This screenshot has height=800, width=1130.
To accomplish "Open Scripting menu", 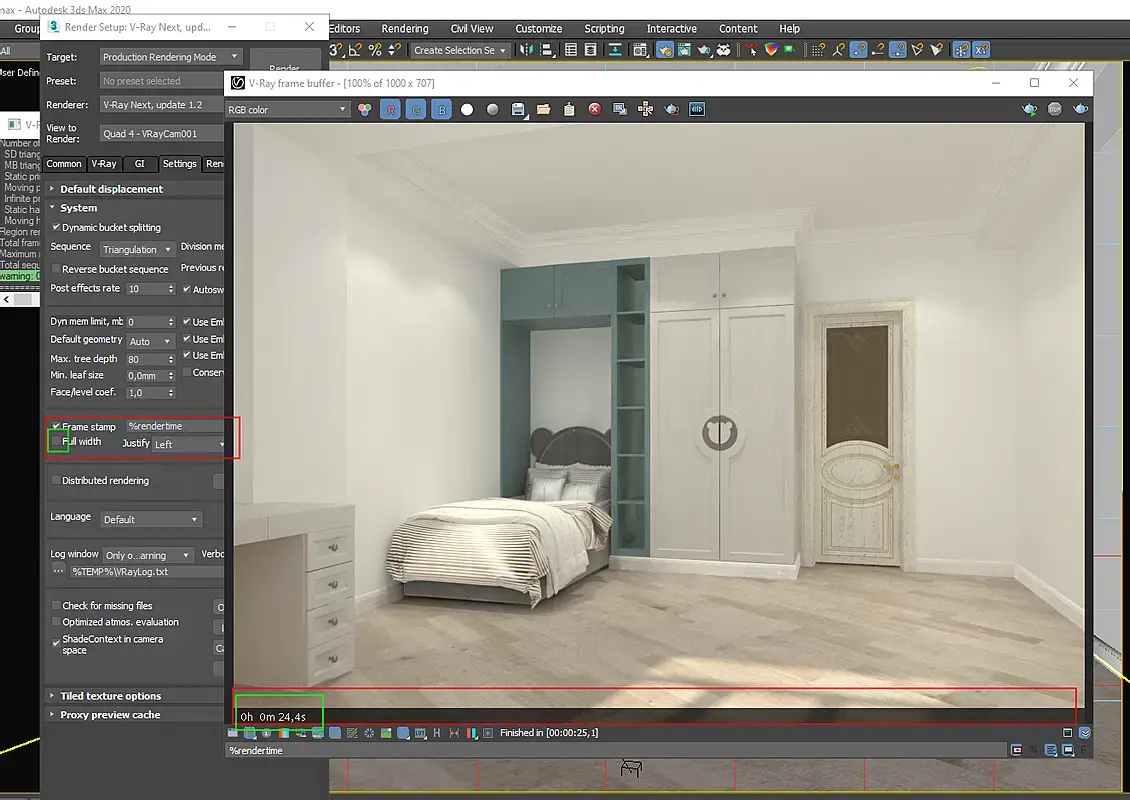I will 604,29.
